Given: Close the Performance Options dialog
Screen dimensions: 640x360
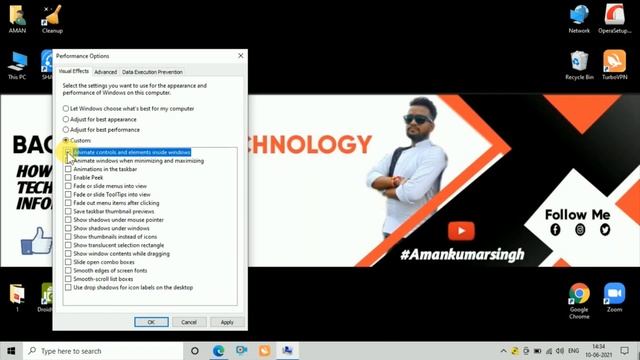Looking at the screenshot, I should [x=241, y=56].
